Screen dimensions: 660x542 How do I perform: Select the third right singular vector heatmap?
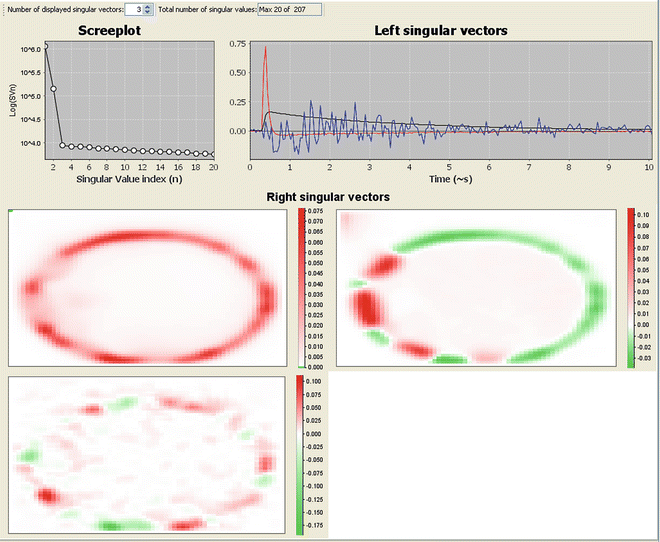pyautogui.click(x=151, y=453)
